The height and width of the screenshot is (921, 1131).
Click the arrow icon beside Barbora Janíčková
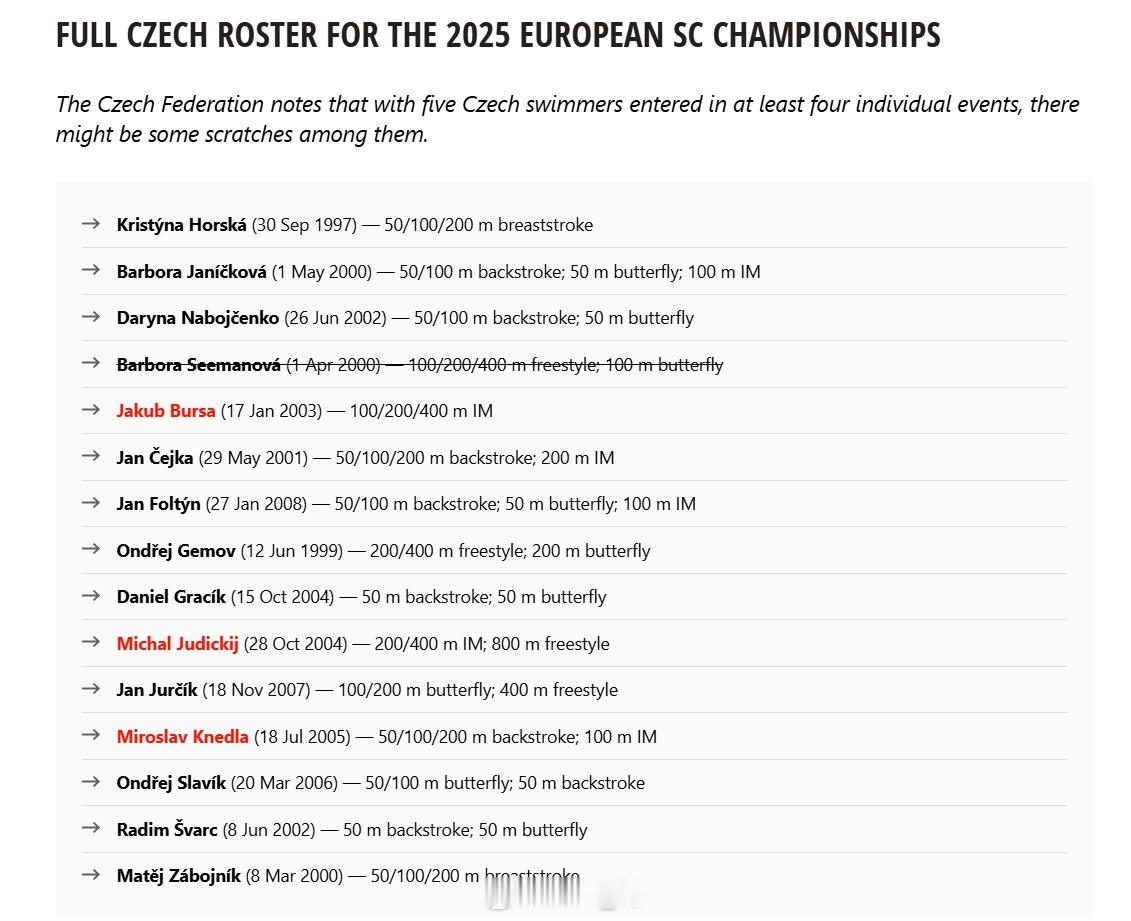tap(91, 270)
